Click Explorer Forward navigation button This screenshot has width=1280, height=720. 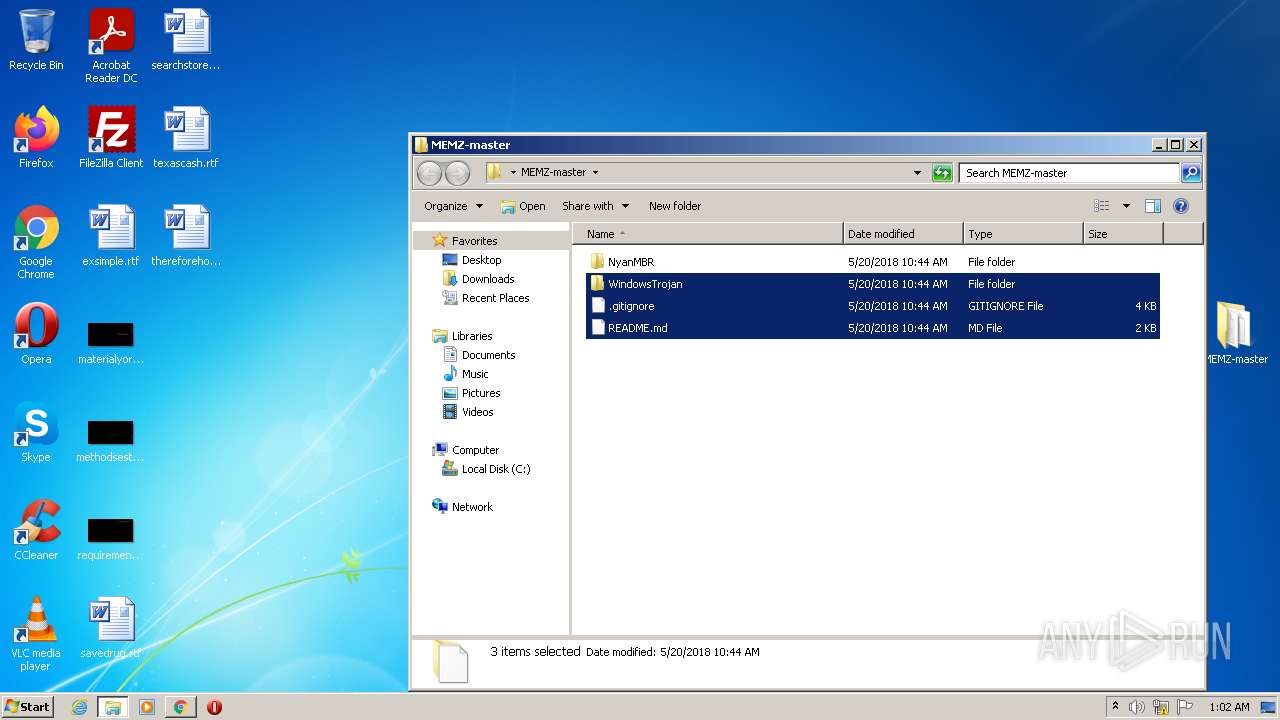coord(457,173)
